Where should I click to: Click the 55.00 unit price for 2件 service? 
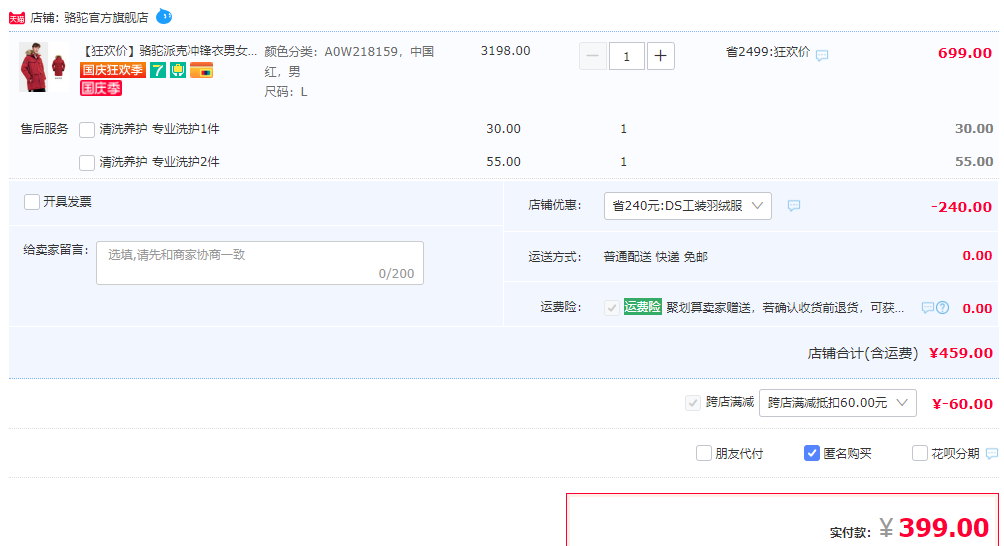[503, 161]
